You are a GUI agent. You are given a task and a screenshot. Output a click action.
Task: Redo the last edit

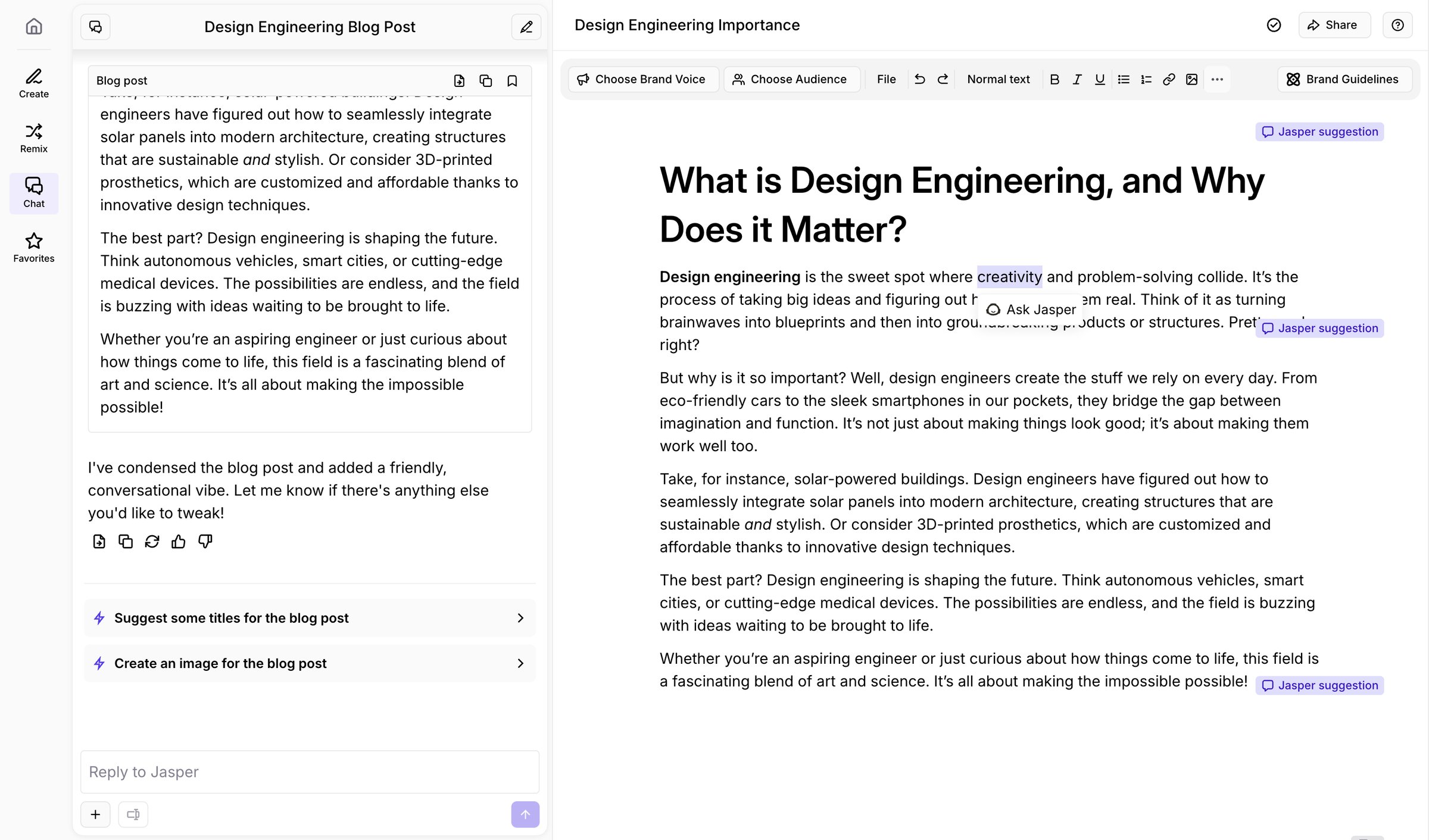(x=943, y=79)
